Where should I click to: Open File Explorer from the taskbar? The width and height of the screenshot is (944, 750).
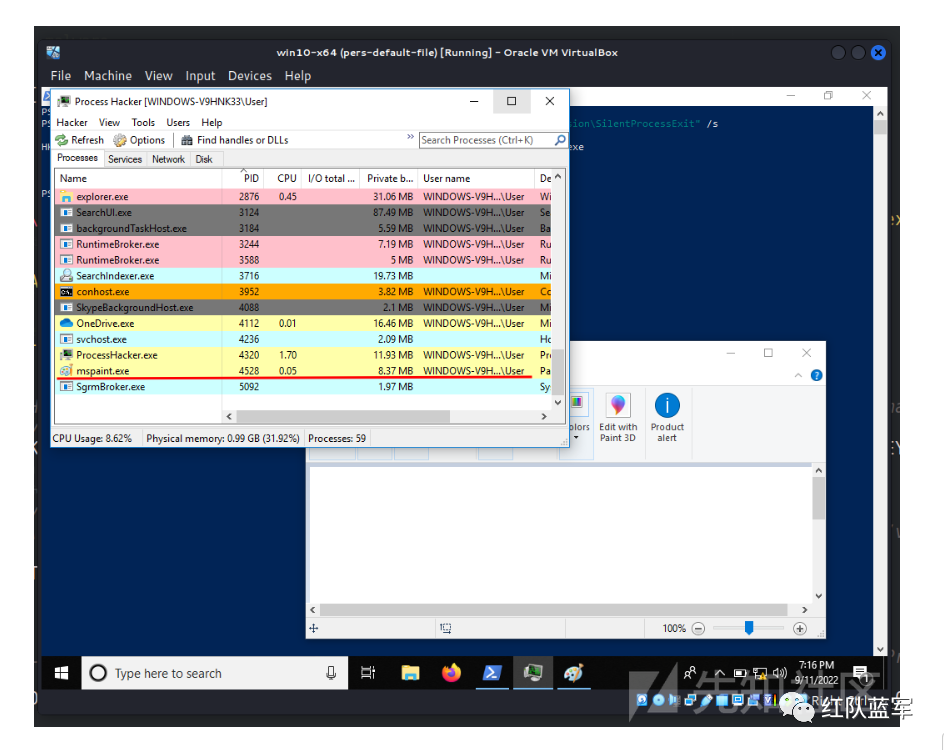click(x=411, y=673)
